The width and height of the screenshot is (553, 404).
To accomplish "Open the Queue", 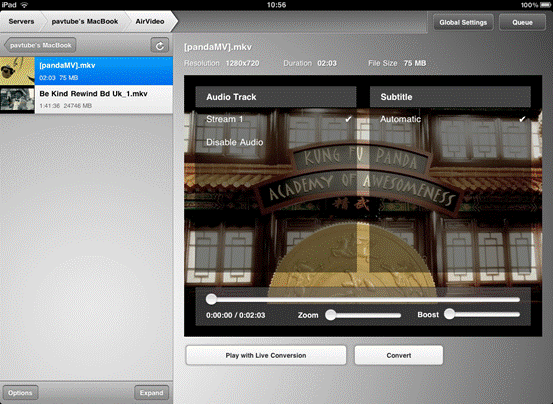I will [522, 23].
